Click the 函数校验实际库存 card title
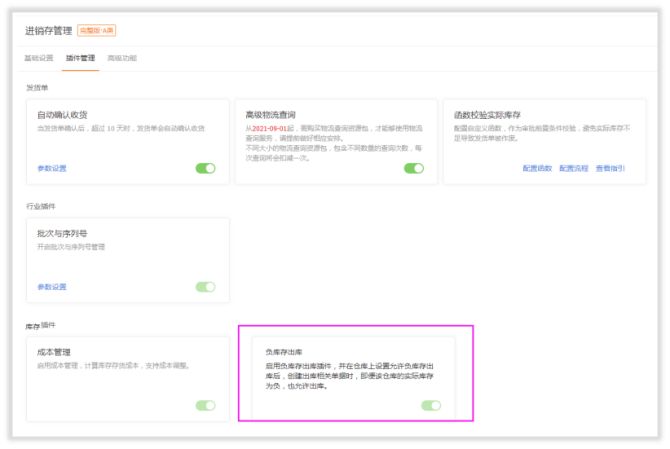The width and height of the screenshot is (670, 449). 487,115
